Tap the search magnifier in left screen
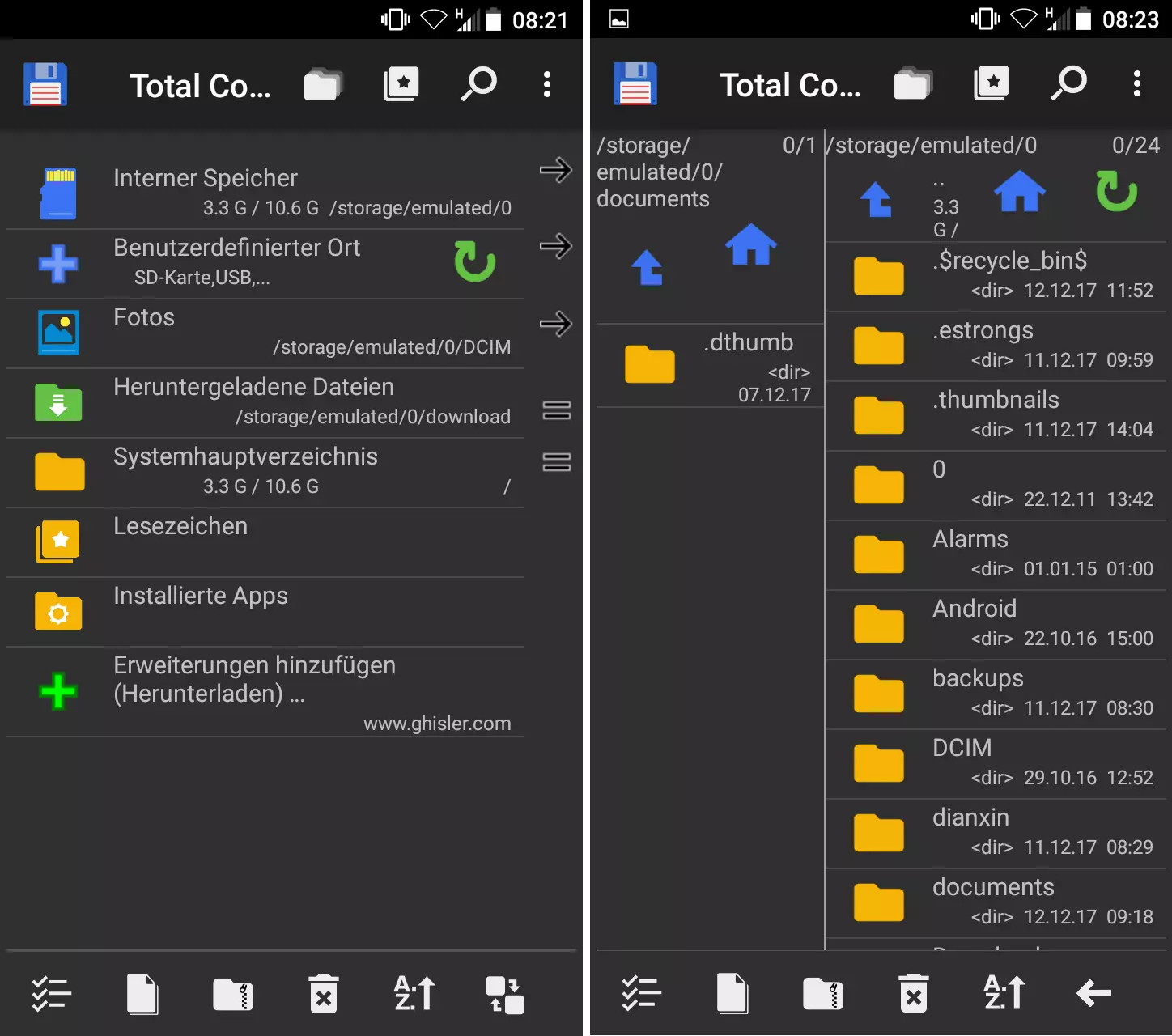Viewport: 1172px width, 1036px height. pos(478,84)
